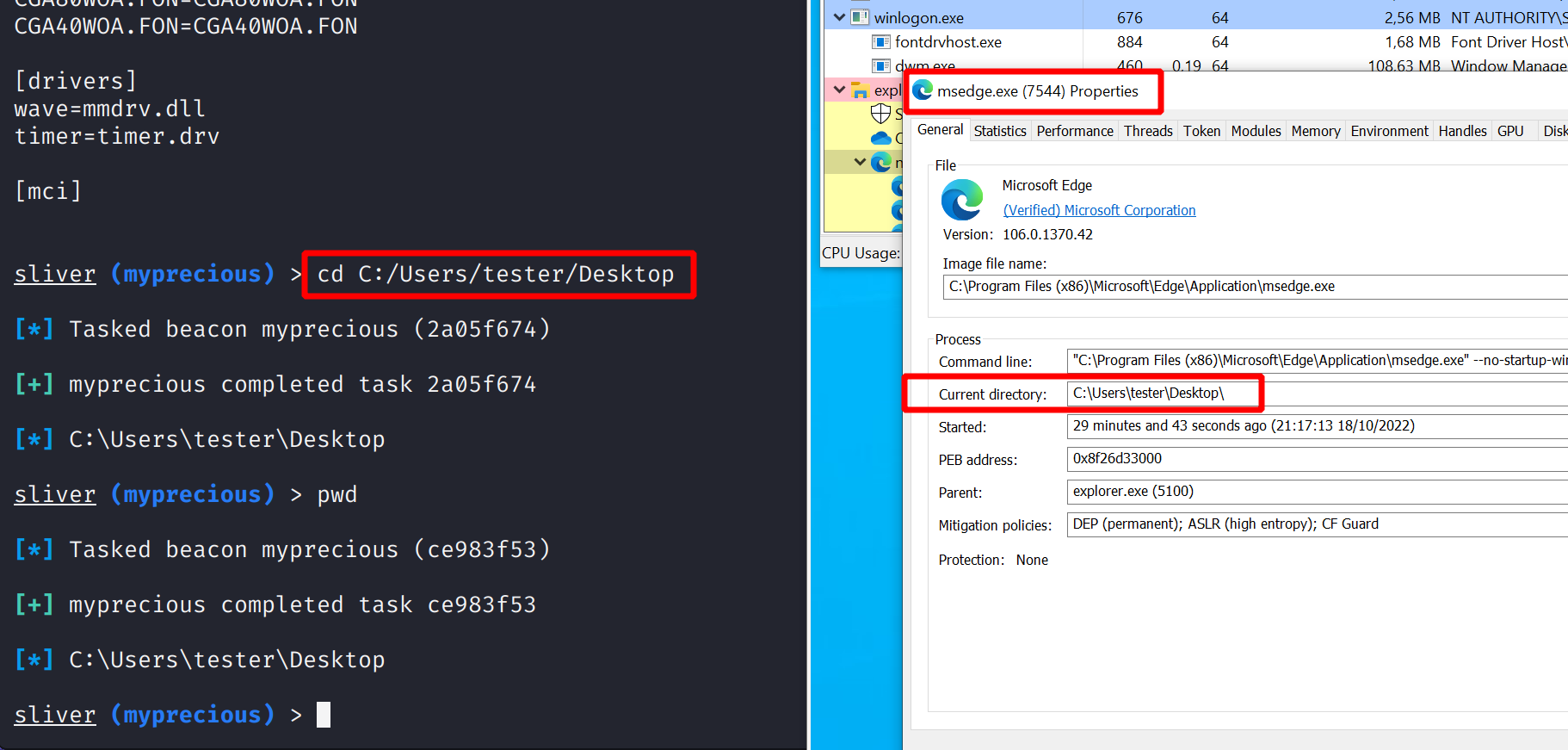Click the wave=mmdrv.dll terminal line

coord(109,108)
